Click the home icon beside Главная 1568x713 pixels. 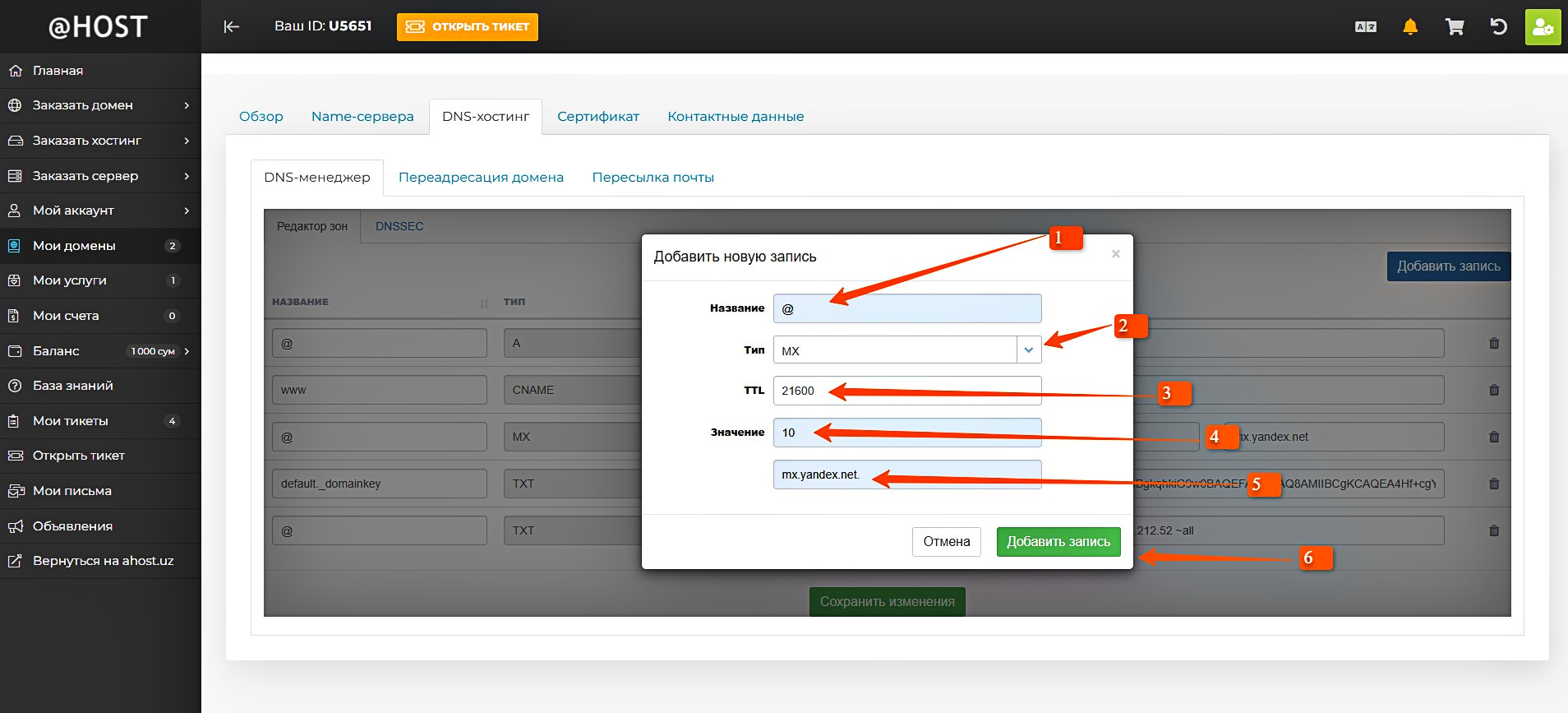(15, 71)
